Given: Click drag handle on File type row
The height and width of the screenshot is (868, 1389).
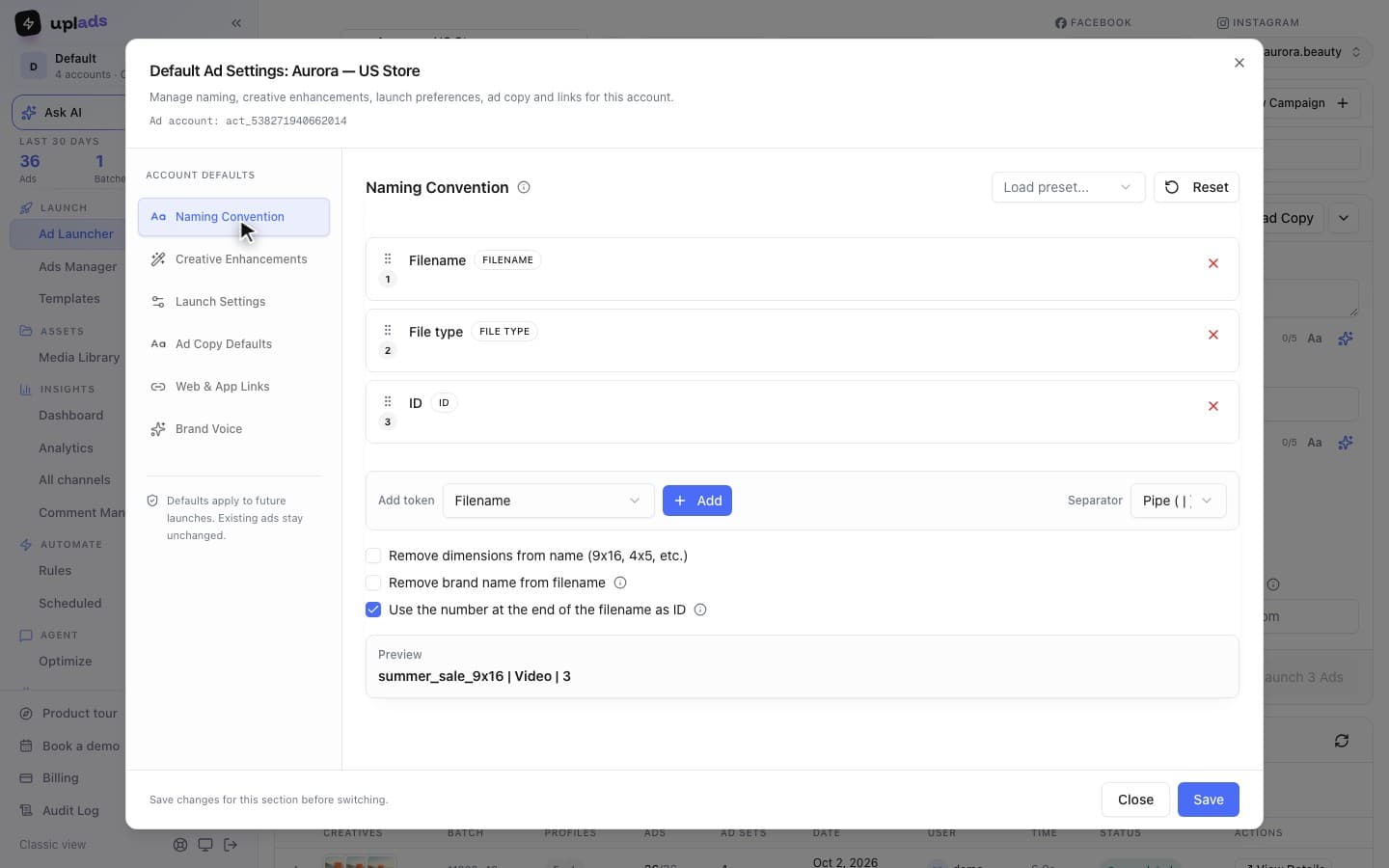Looking at the screenshot, I should click(388, 330).
